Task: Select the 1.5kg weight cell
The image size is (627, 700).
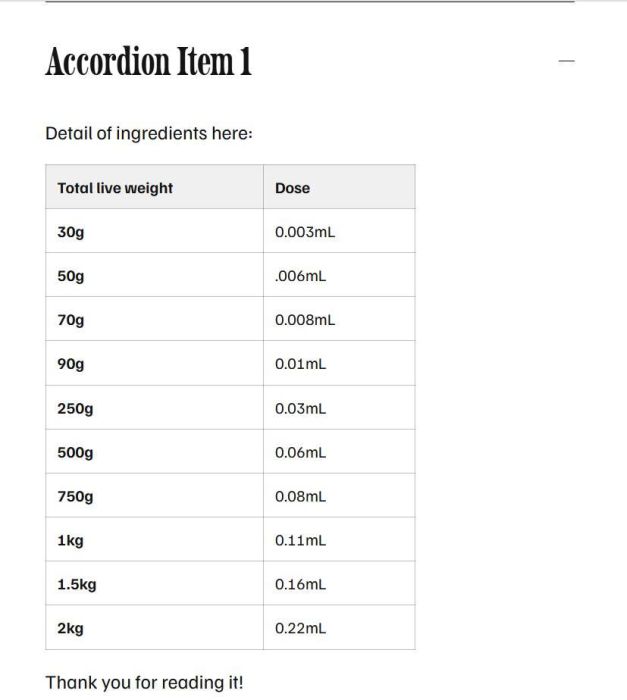Action: click(77, 584)
